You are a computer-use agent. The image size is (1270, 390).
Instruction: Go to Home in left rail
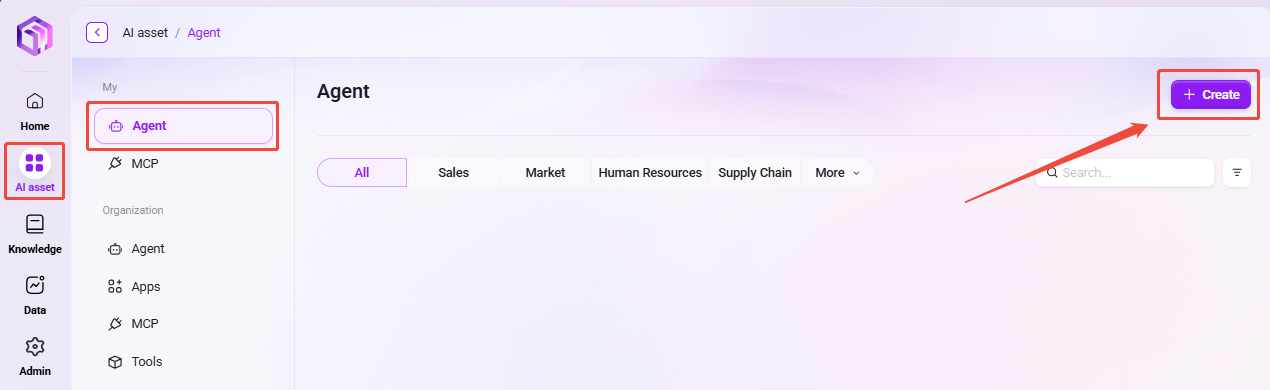(x=35, y=111)
